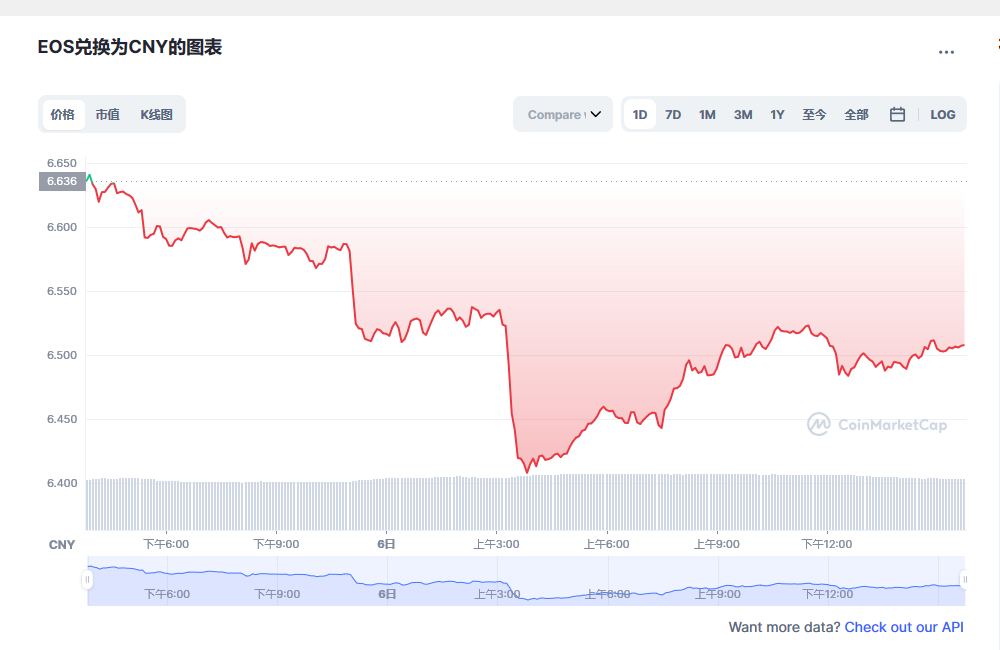The width and height of the screenshot is (1000, 650).
Task: Click the 上午9:00 time axis label
Action: coord(717,544)
